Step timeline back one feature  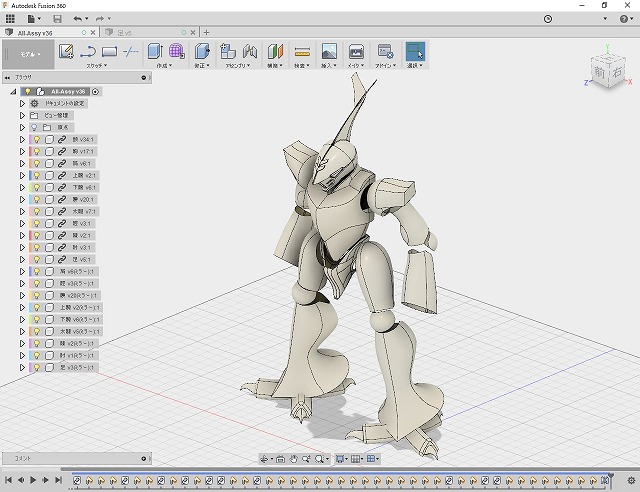point(21,480)
